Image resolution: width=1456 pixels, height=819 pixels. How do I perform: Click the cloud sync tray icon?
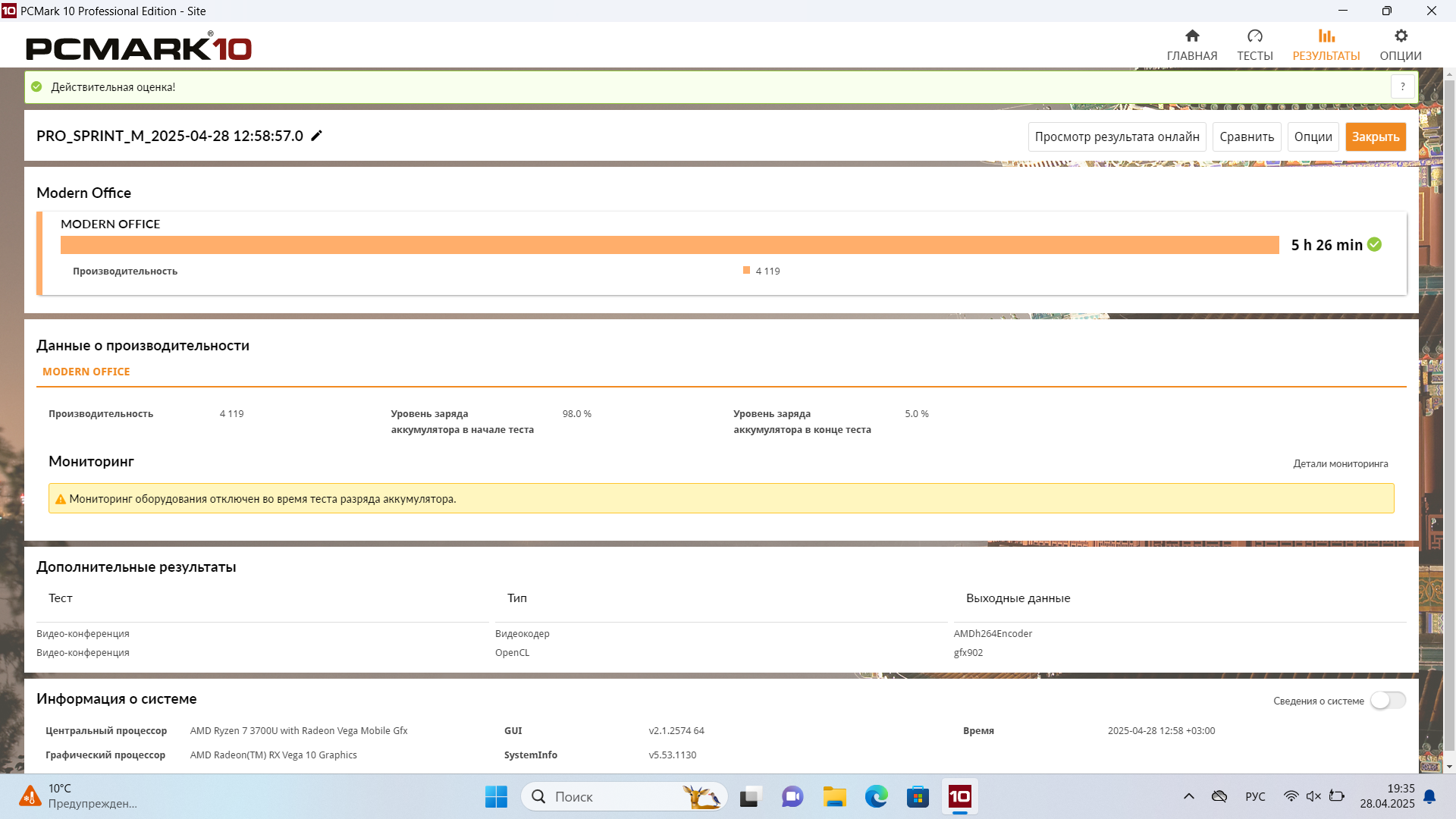[x=1219, y=797]
